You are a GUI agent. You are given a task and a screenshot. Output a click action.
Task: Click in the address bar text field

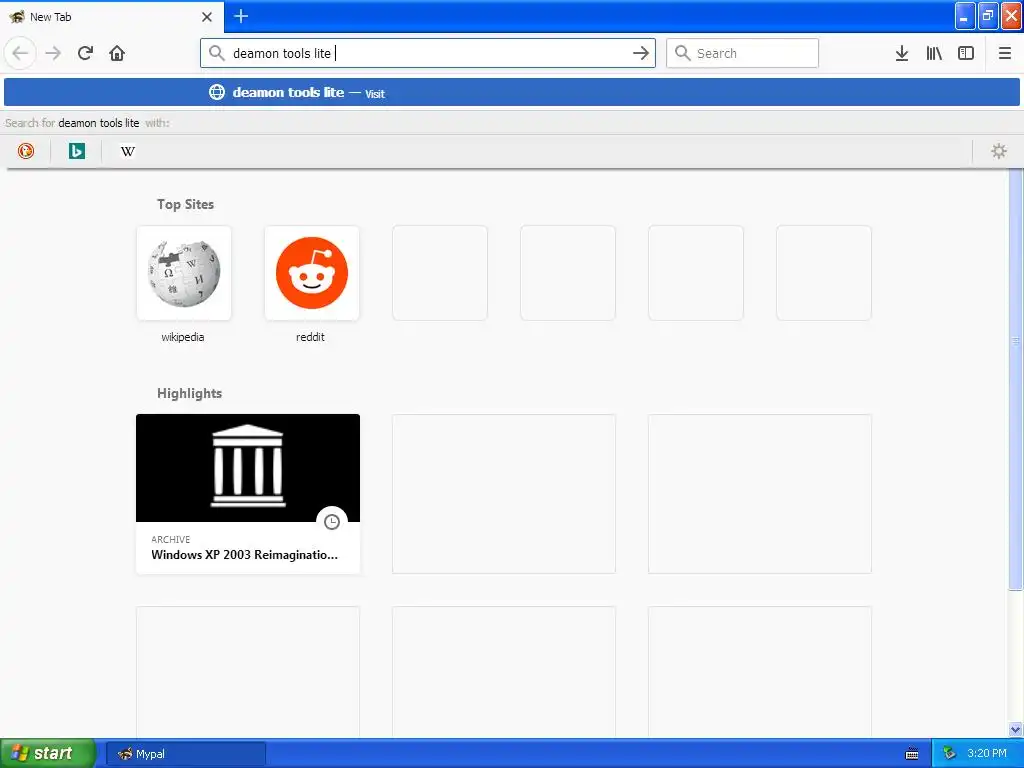[428, 53]
